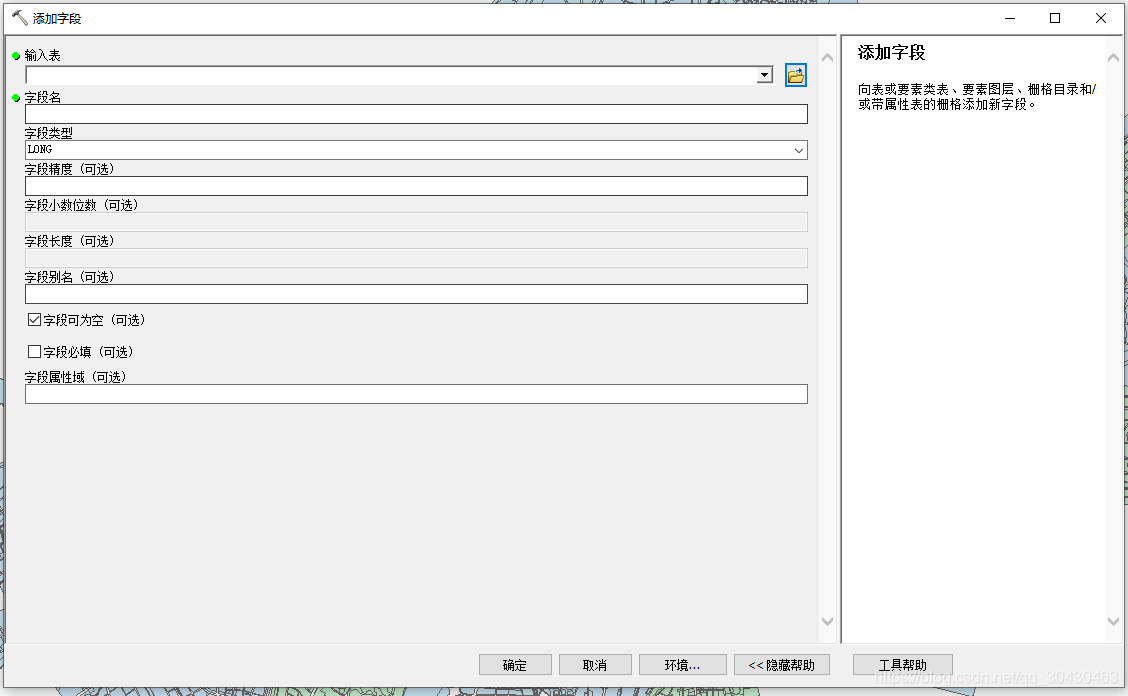Click the green required indicator beside 输入表
1128x696 pixels.
coord(16,55)
